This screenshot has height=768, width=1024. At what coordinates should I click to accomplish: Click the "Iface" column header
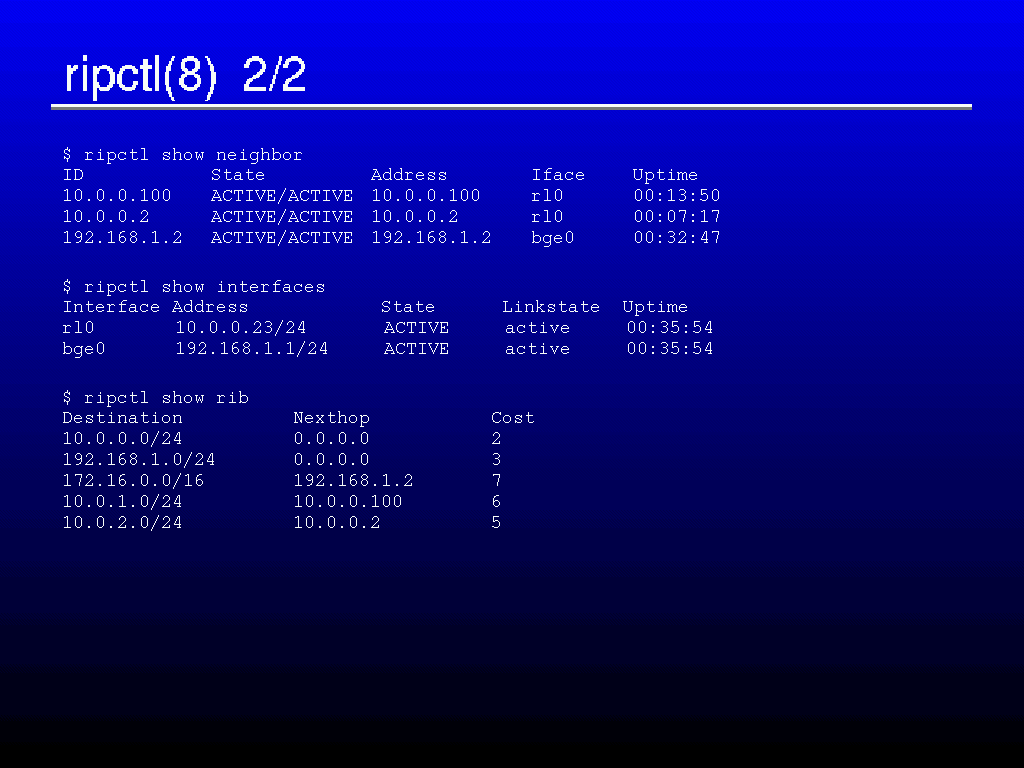coord(557,175)
